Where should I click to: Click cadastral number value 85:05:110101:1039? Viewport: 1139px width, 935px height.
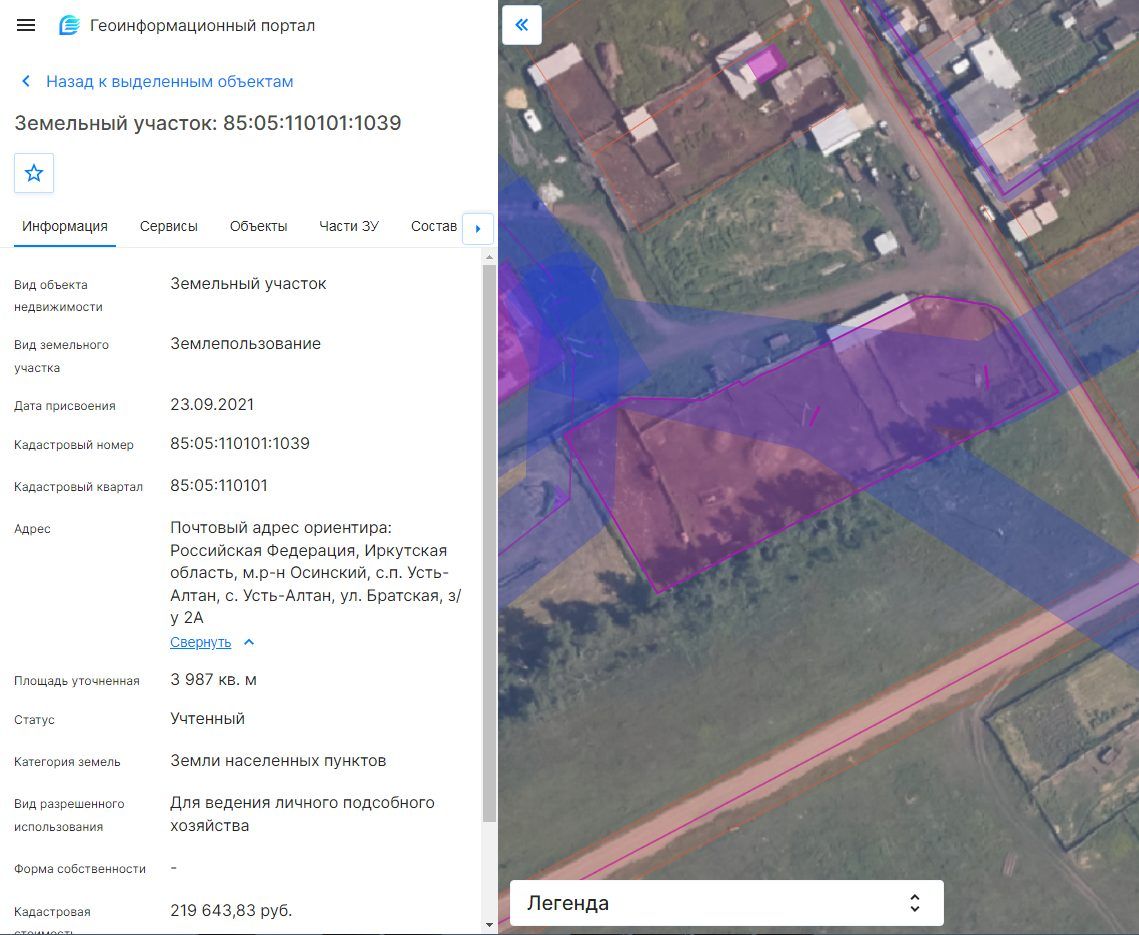pos(240,443)
